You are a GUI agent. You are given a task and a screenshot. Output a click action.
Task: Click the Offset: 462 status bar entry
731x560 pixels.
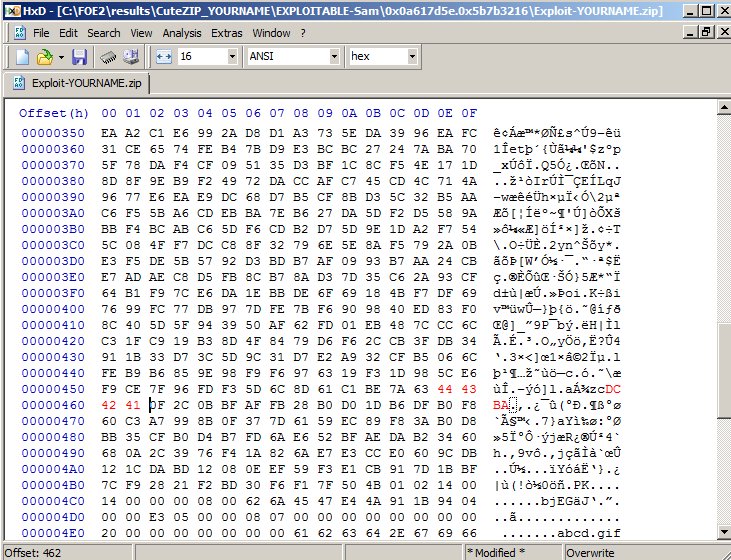click(33, 553)
